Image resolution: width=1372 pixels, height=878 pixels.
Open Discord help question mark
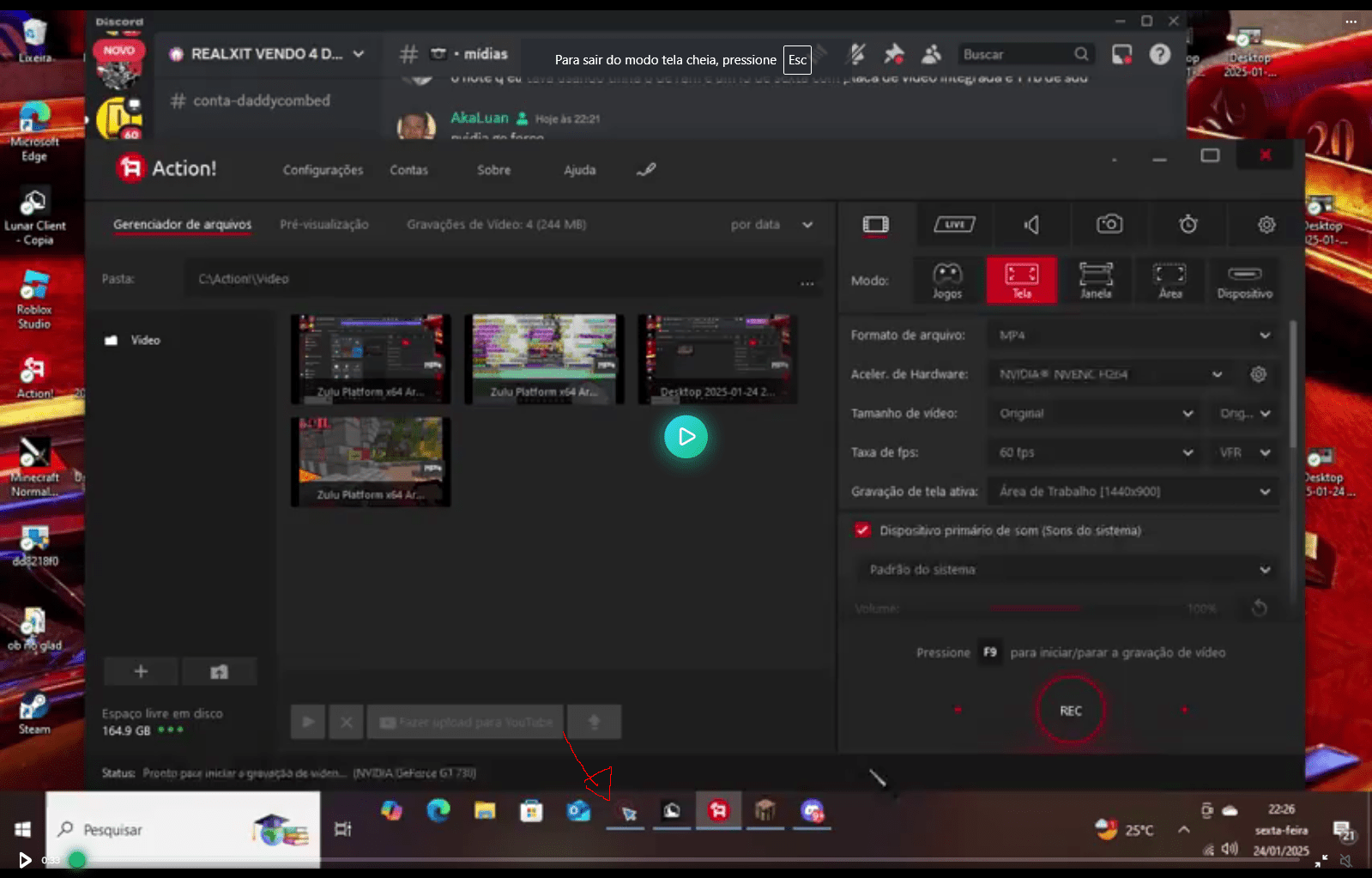point(1160,54)
